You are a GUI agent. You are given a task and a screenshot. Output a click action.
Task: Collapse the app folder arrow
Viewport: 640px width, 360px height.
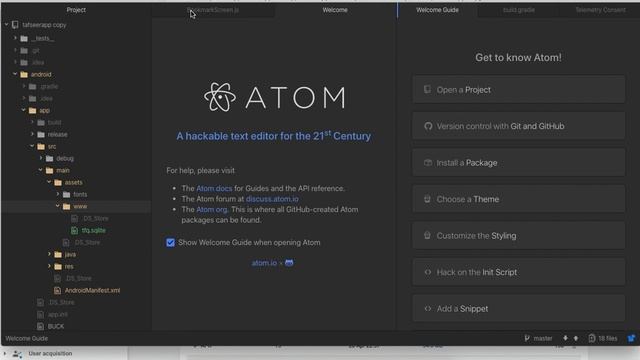[x=23, y=110]
